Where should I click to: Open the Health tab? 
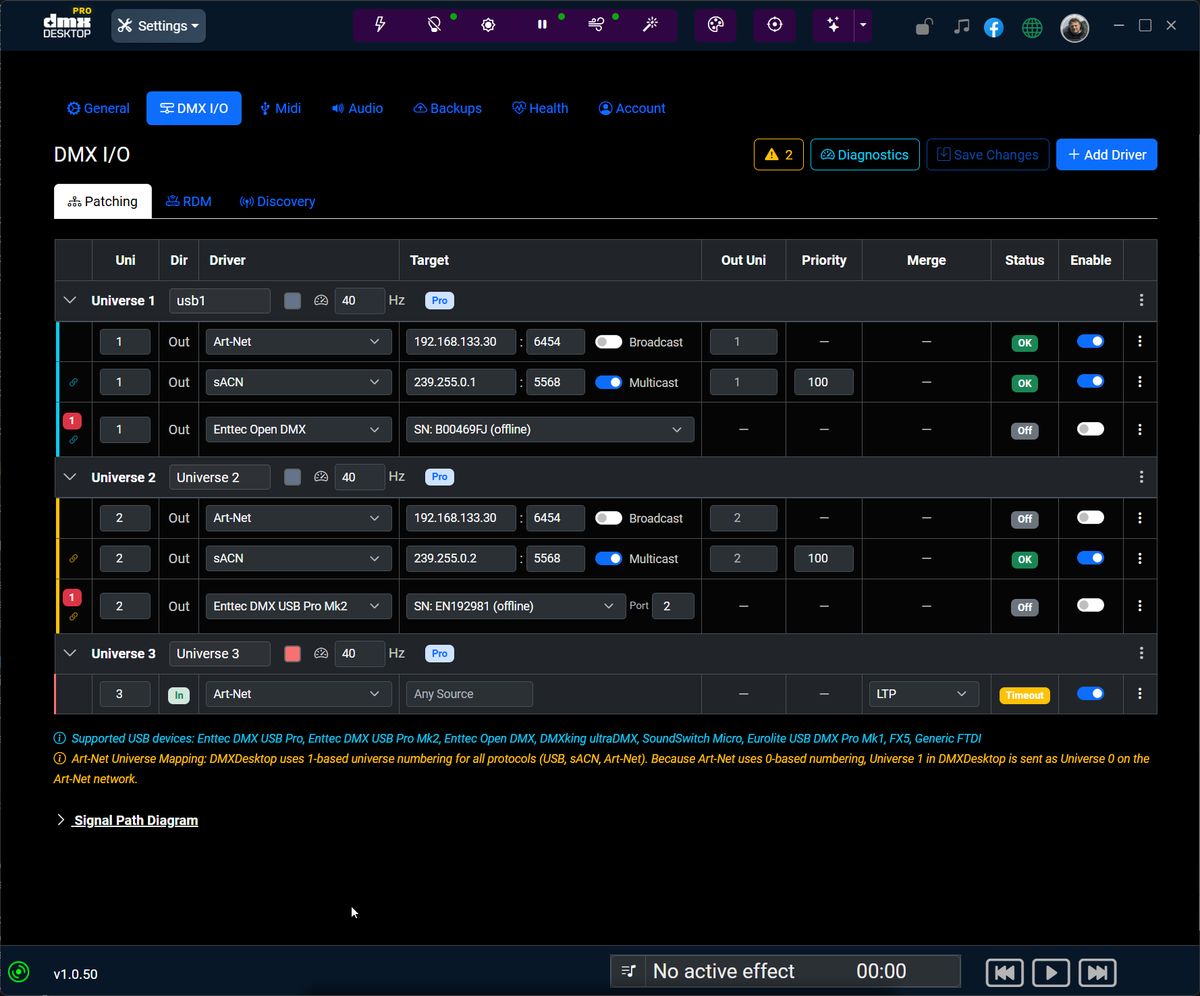540,108
